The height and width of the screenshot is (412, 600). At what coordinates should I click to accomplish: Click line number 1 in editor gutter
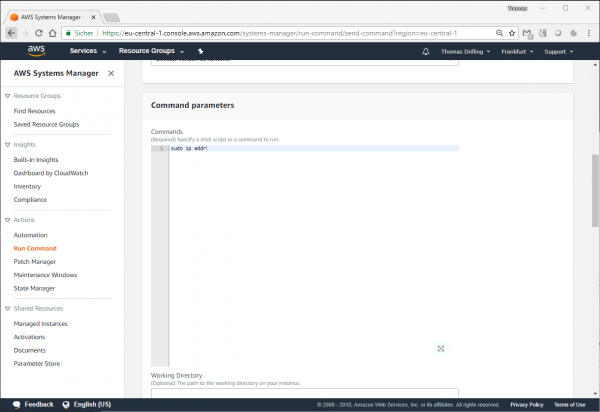(x=161, y=148)
